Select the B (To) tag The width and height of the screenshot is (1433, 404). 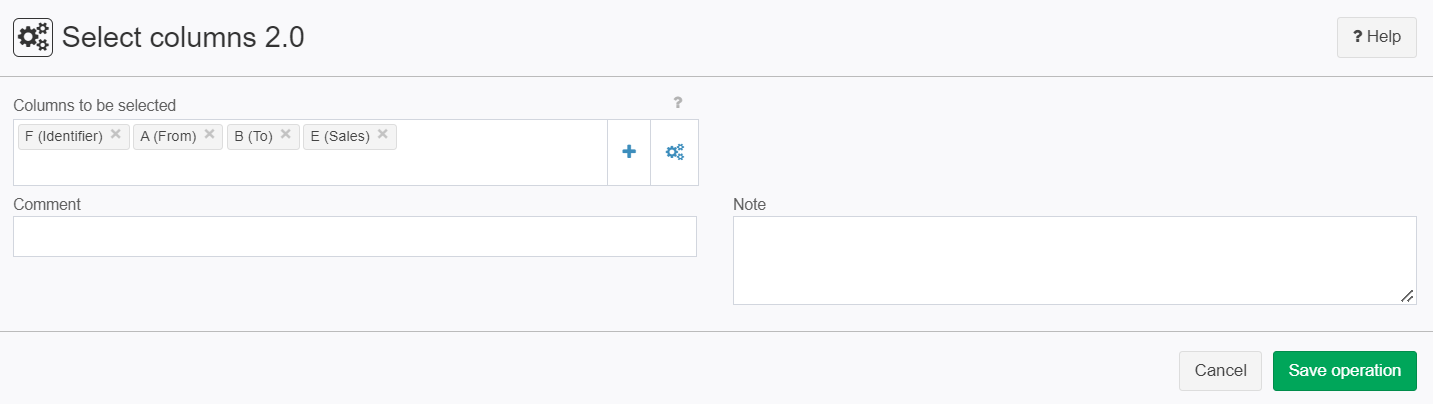coord(253,136)
